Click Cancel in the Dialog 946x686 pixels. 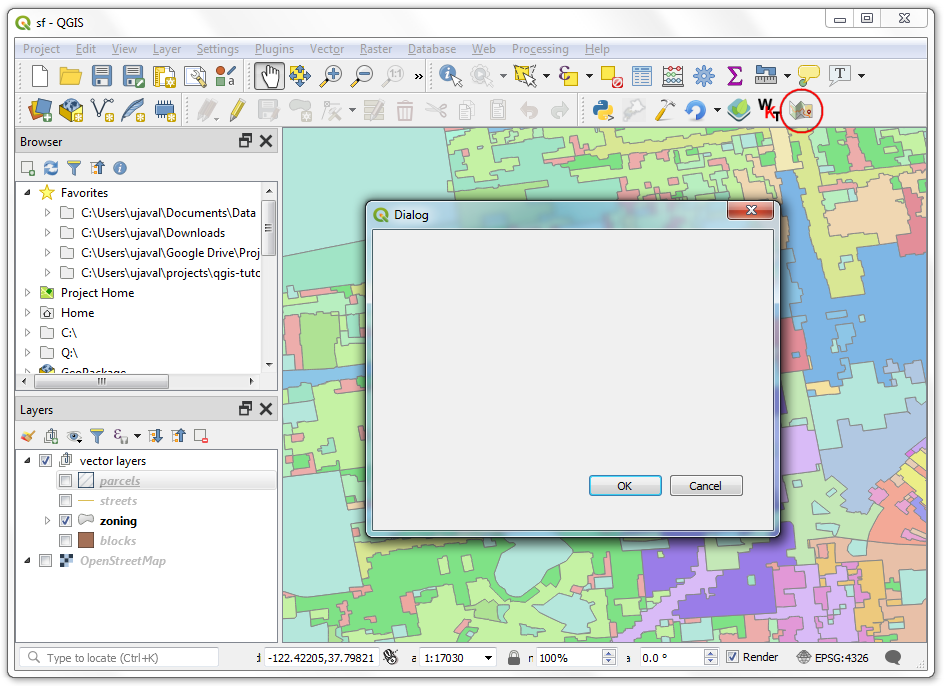(x=705, y=486)
